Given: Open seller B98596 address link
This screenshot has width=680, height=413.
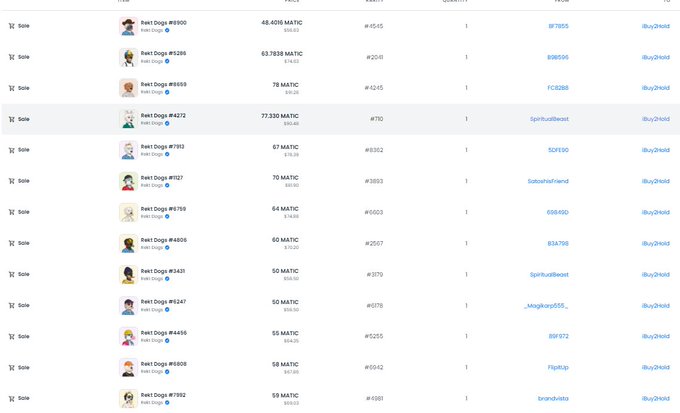Looking at the screenshot, I should pyautogui.click(x=558, y=57).
